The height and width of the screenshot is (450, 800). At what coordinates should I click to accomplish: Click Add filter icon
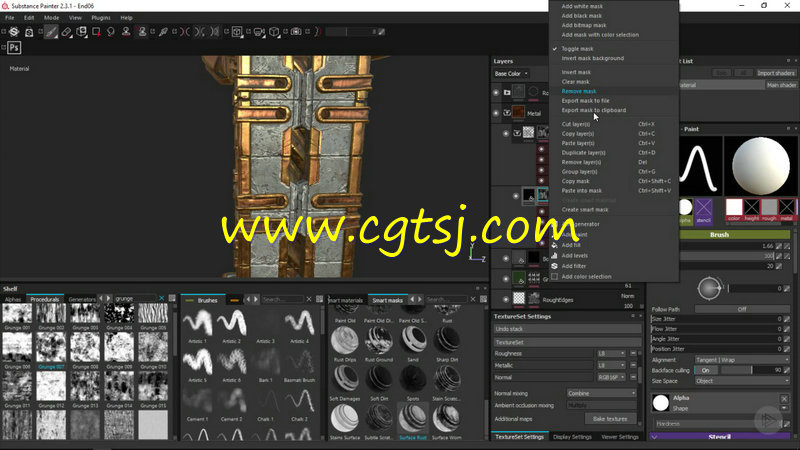click(555, 266)
